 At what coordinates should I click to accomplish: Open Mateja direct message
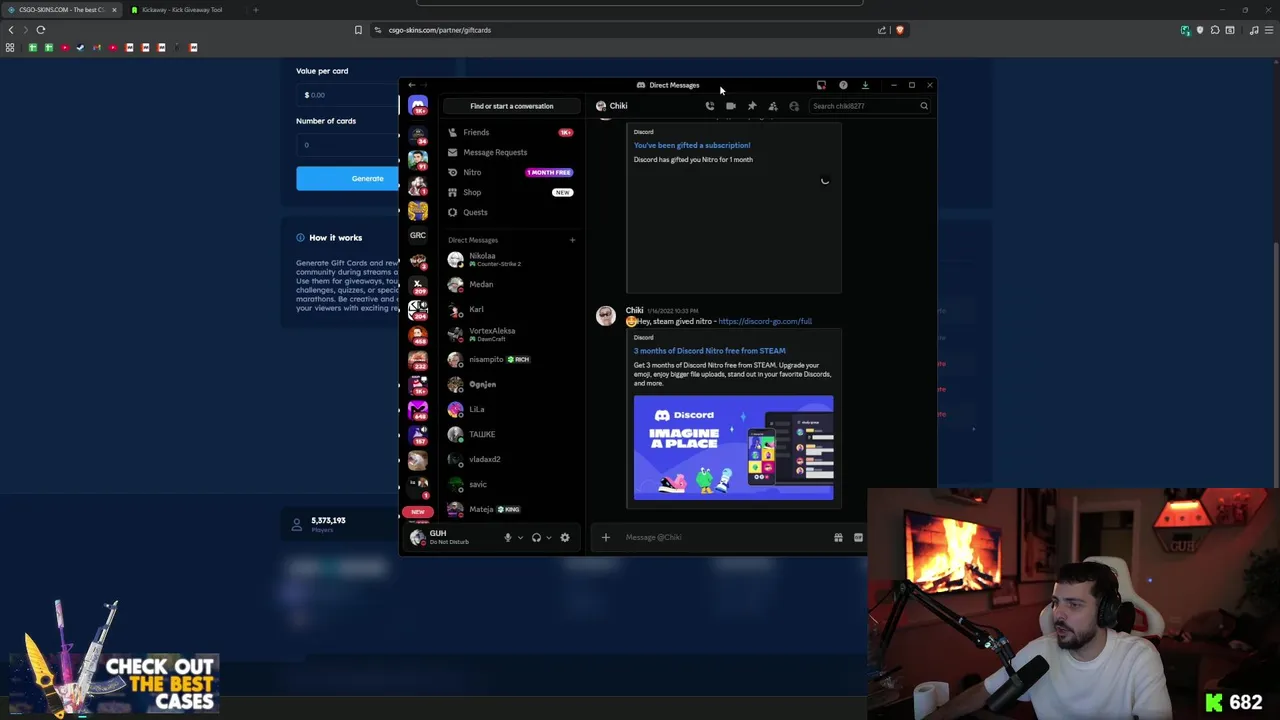coord(510,509)
